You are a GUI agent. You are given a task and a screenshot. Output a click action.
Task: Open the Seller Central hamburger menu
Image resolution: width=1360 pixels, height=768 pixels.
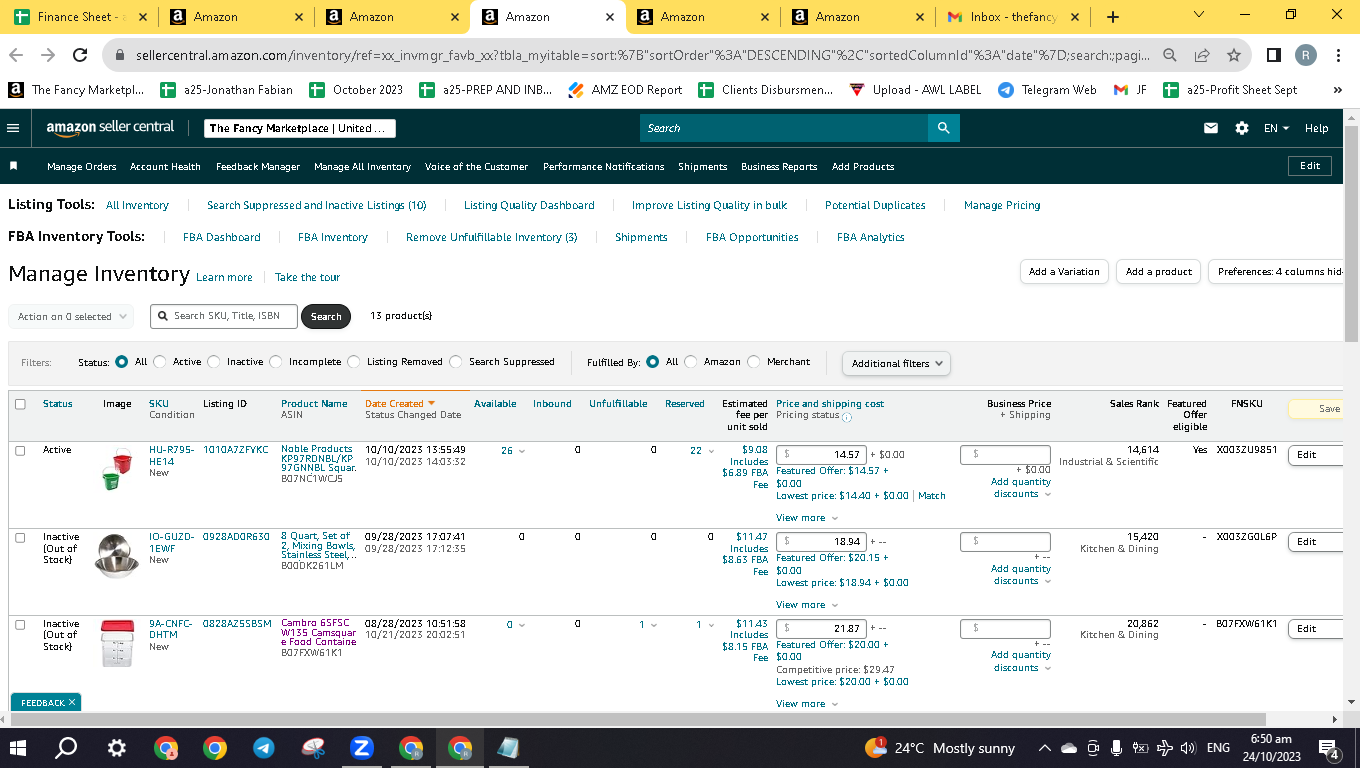13,128
